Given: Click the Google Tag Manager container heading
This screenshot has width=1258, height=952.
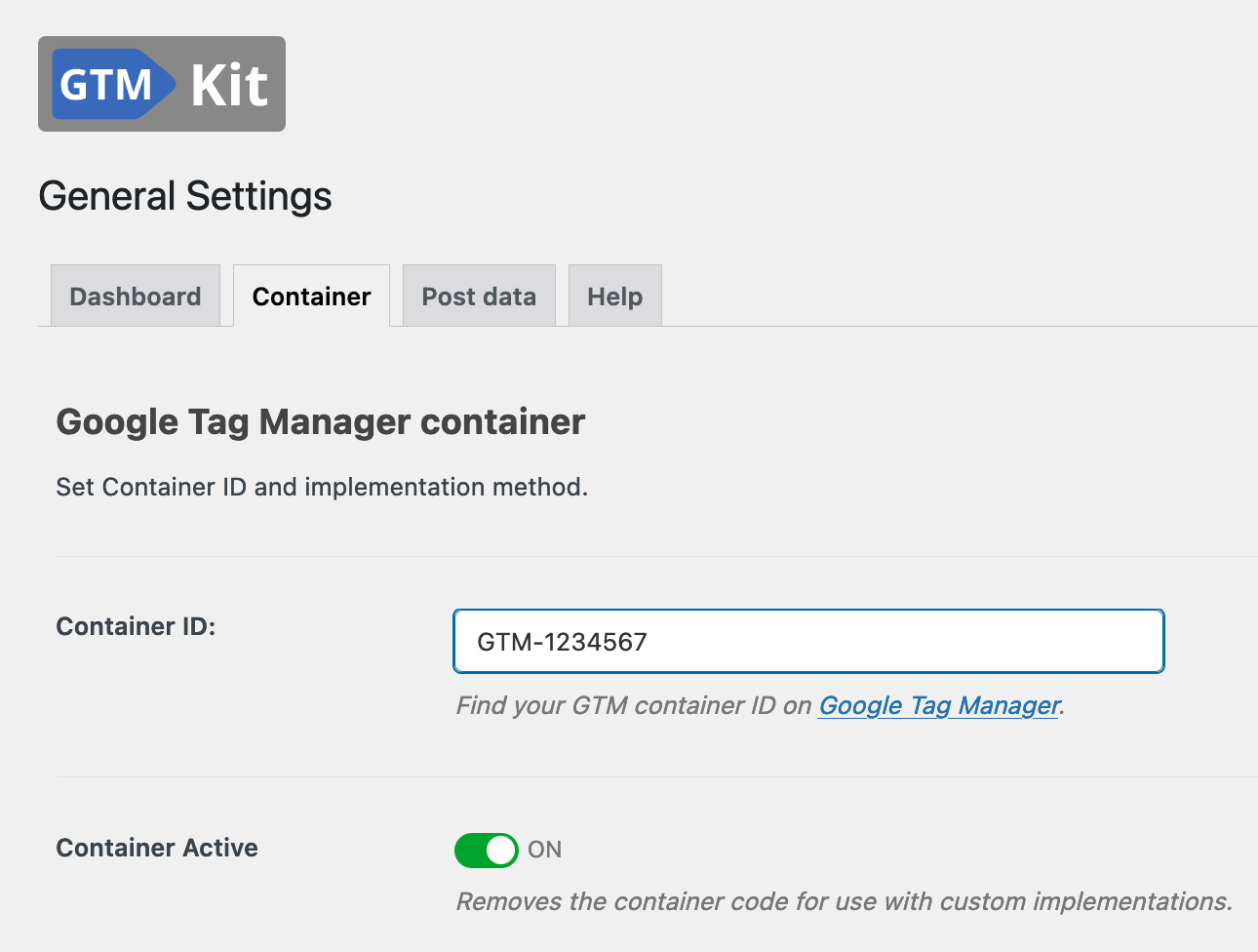Looking at the screenshot, I should pyautogui.click(x=321, y=422).
